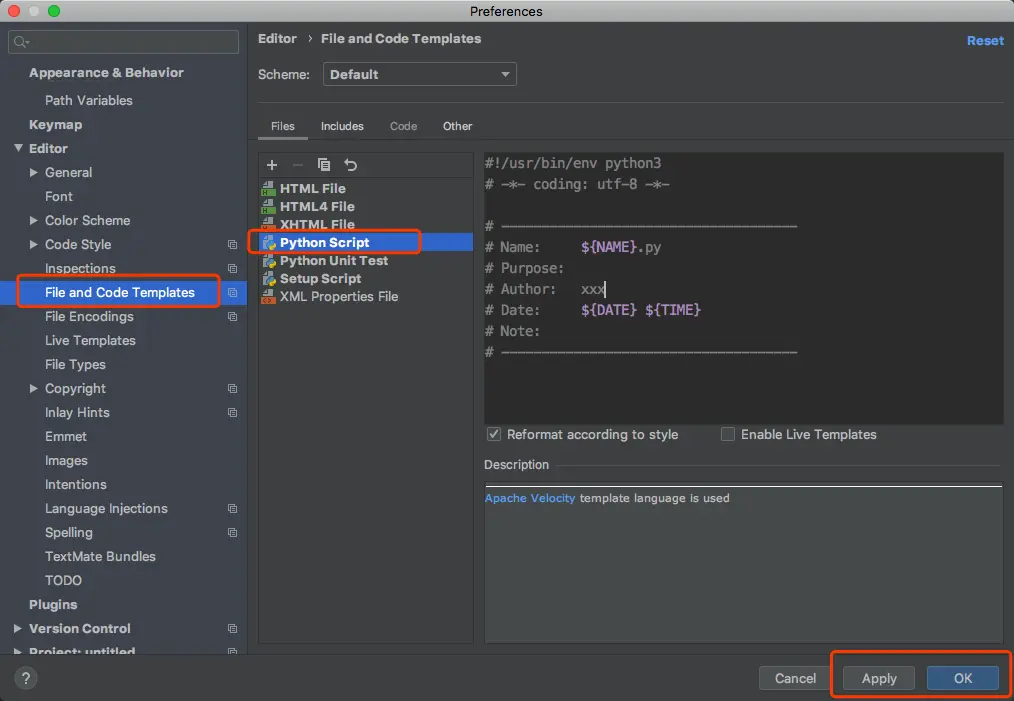Open Keymap settings
This screenshot has height=701, width=1014.
[56, 125]
